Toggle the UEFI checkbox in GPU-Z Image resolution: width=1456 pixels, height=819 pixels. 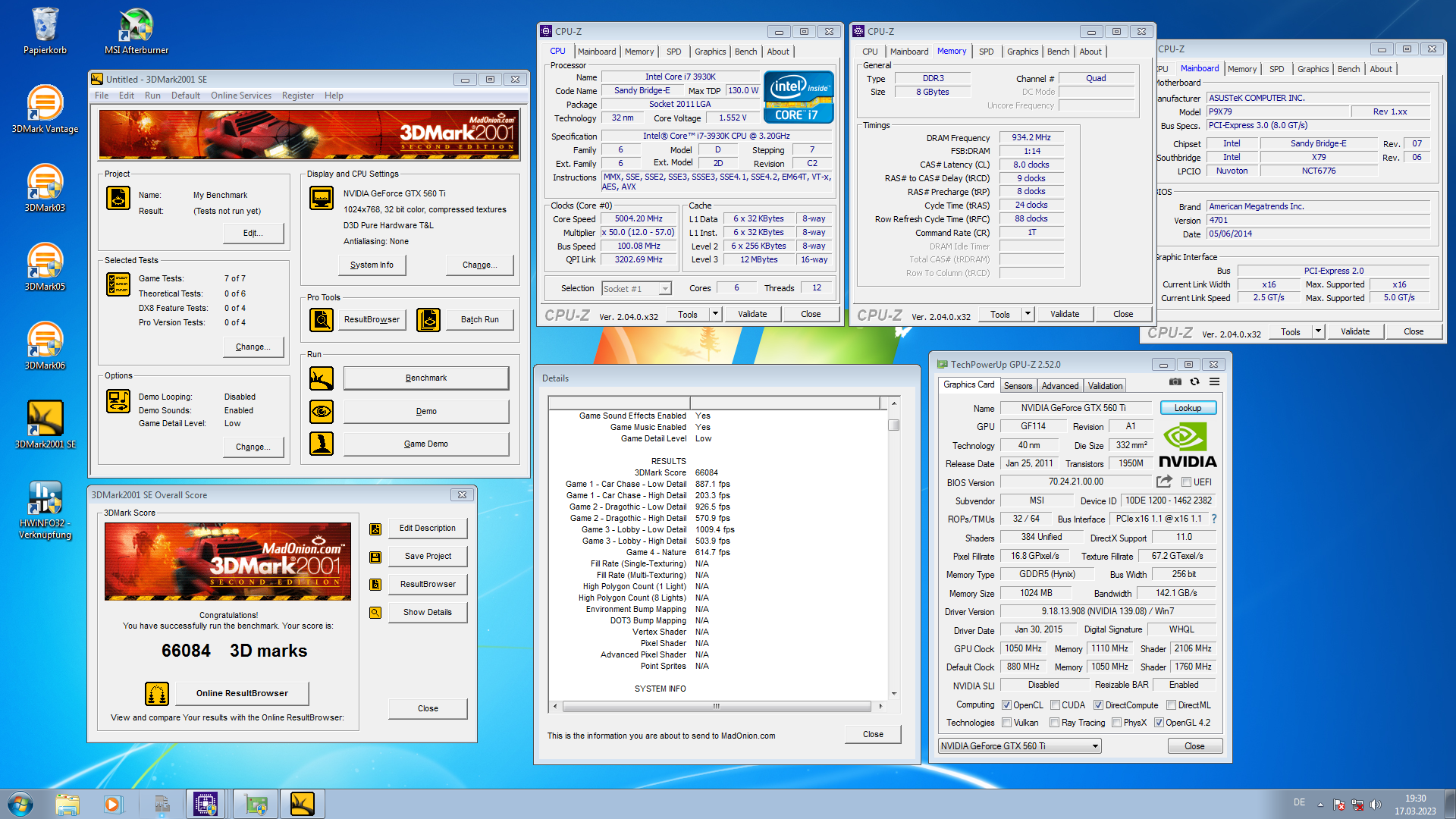(x=1187, y=482)
